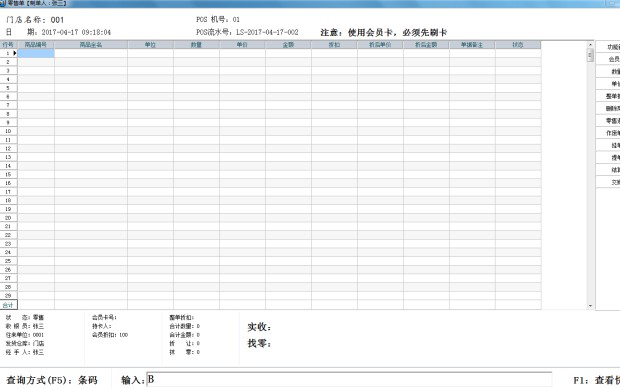Click the 折扣 column header
Viewport: 620px width, 388px height.
(x=334, y=45)
